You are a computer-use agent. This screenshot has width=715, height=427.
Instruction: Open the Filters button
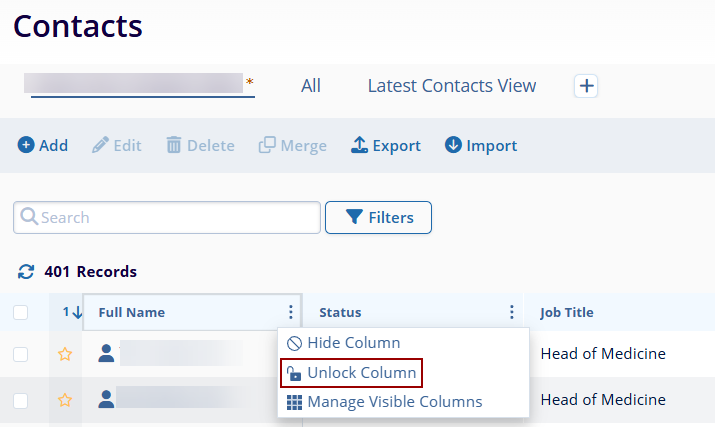378,217
